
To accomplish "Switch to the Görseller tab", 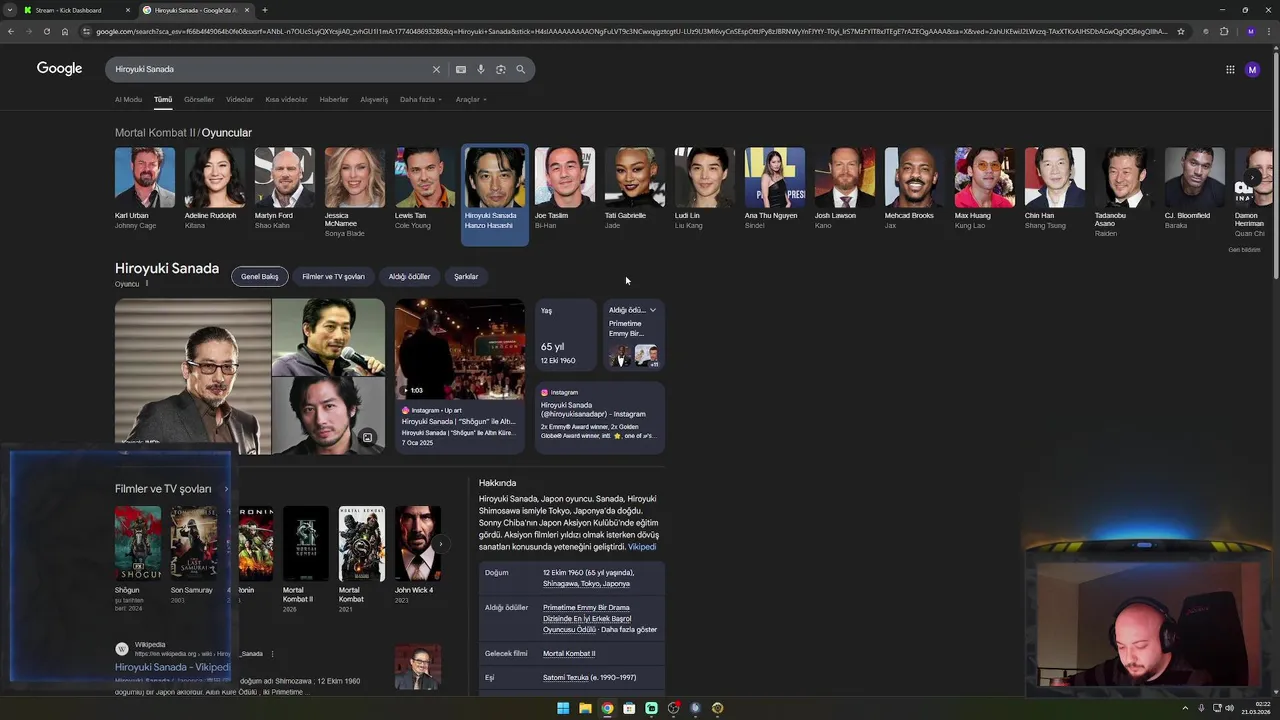I will [x=199, y=99].
